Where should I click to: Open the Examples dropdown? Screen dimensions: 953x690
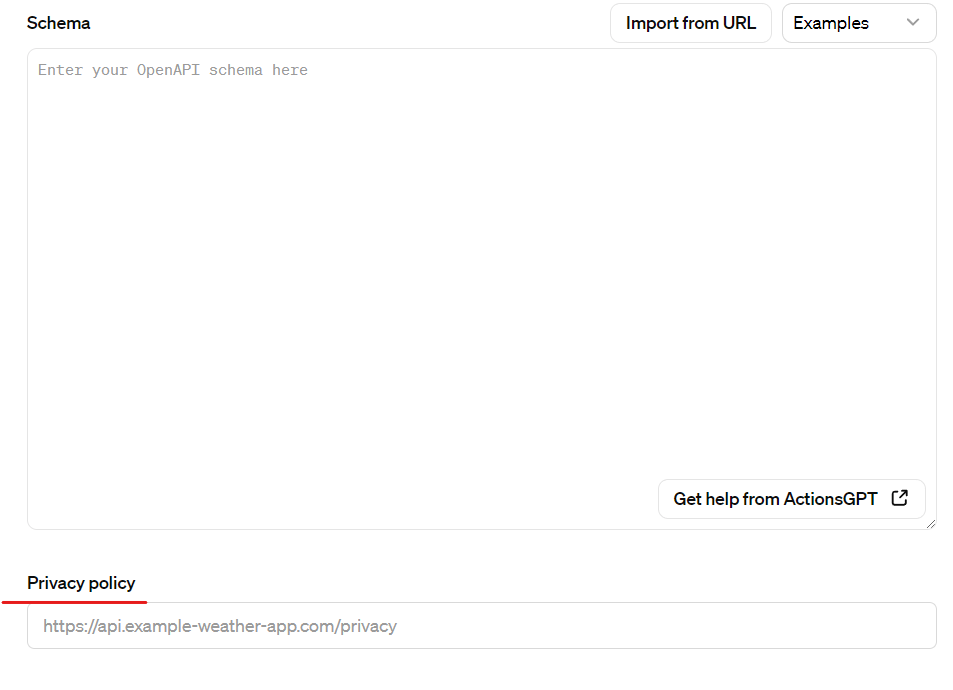pyautogui.click(x=859, y=23)
